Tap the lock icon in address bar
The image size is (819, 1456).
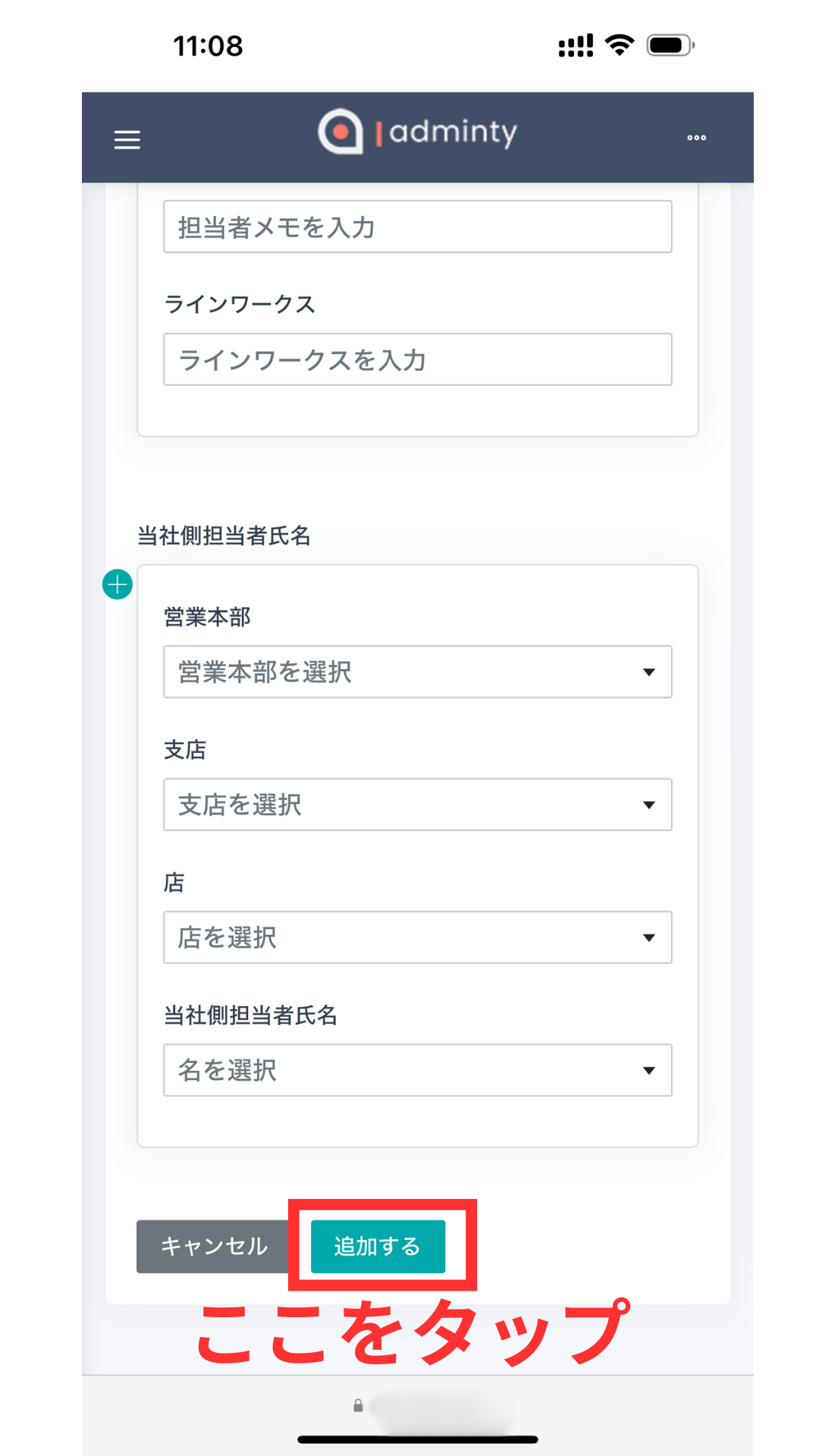pos(358,1405)
